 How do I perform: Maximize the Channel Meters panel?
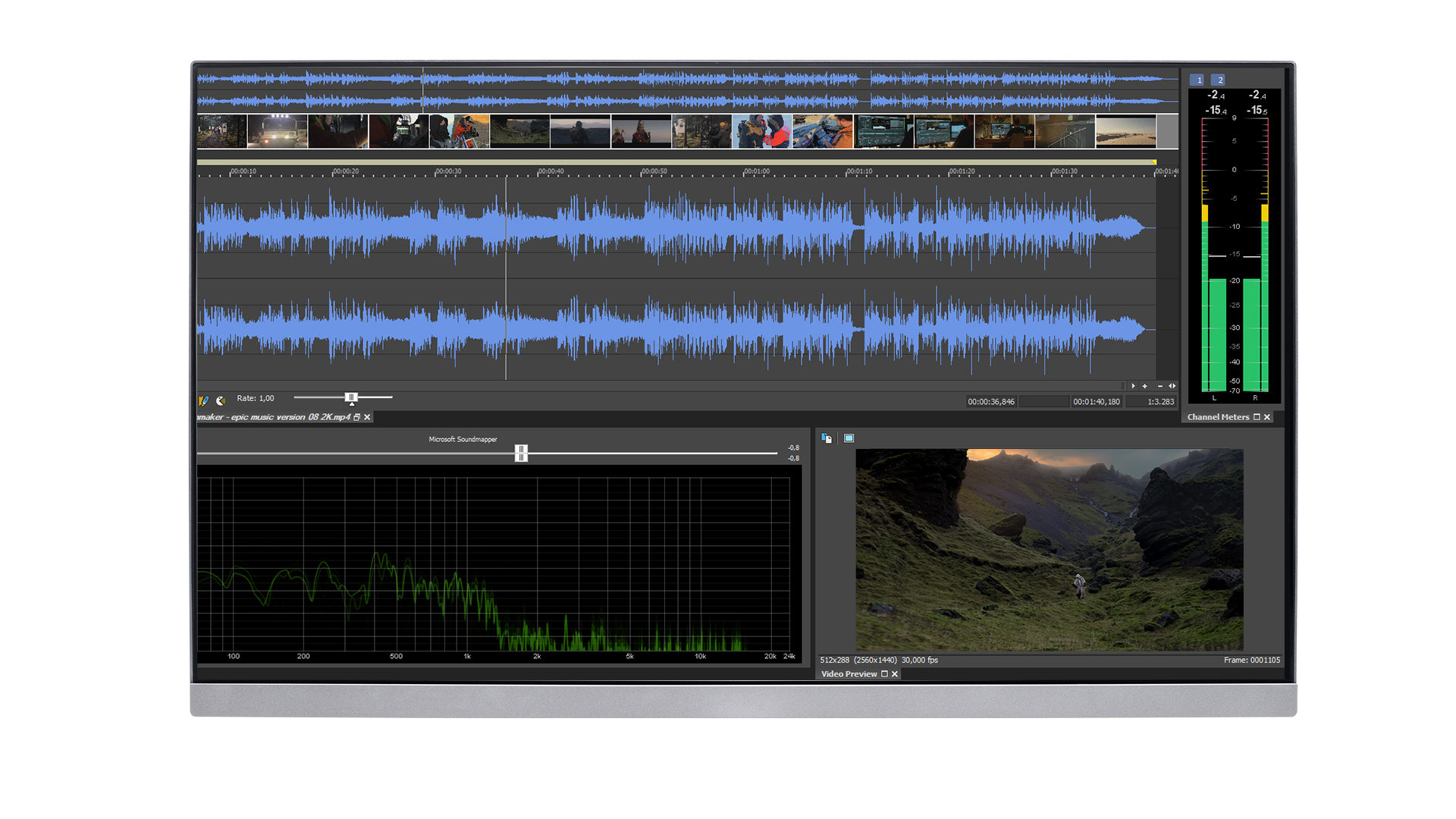tap(1257, 417)
